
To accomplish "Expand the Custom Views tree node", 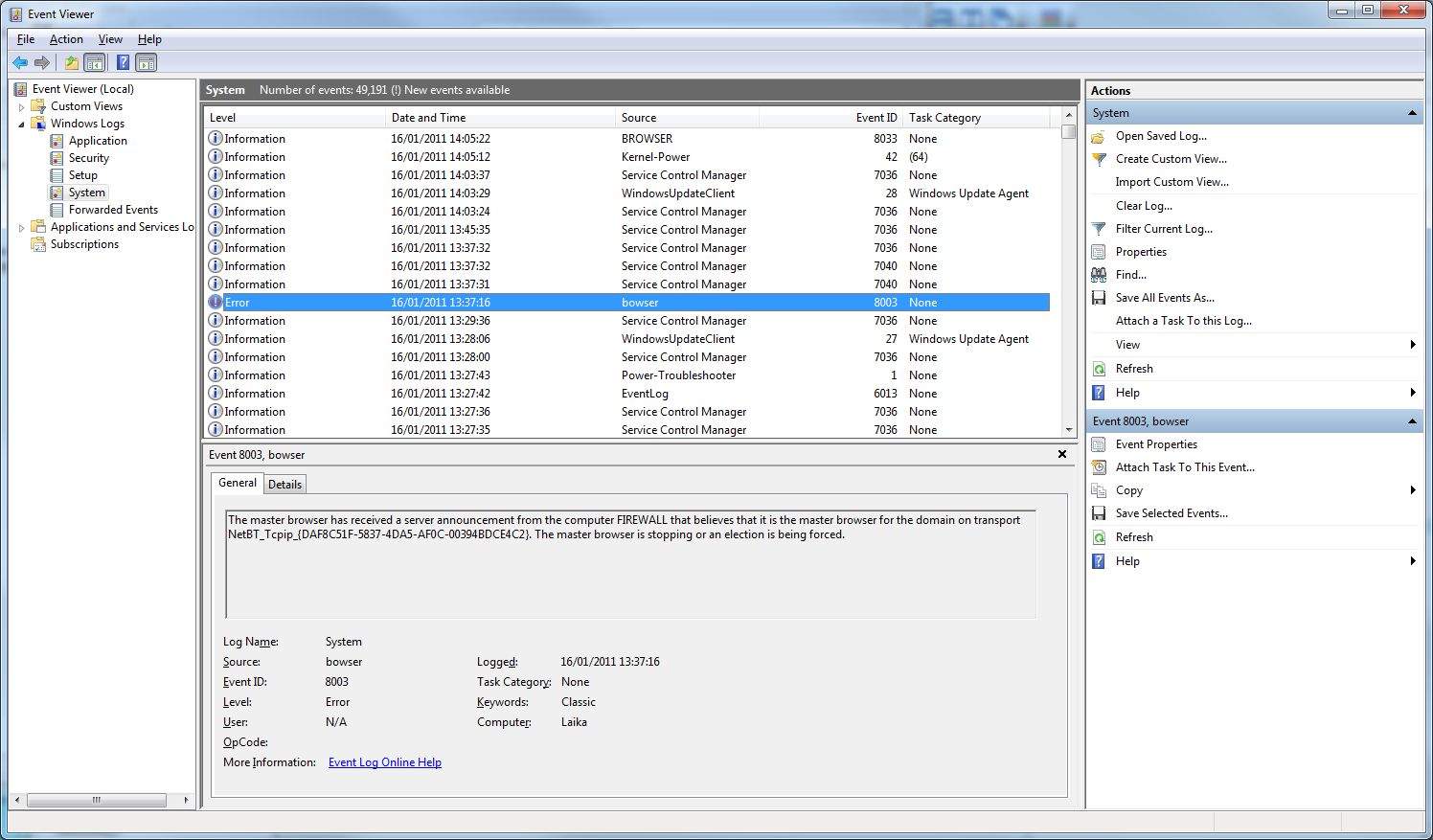I will 22,107.
